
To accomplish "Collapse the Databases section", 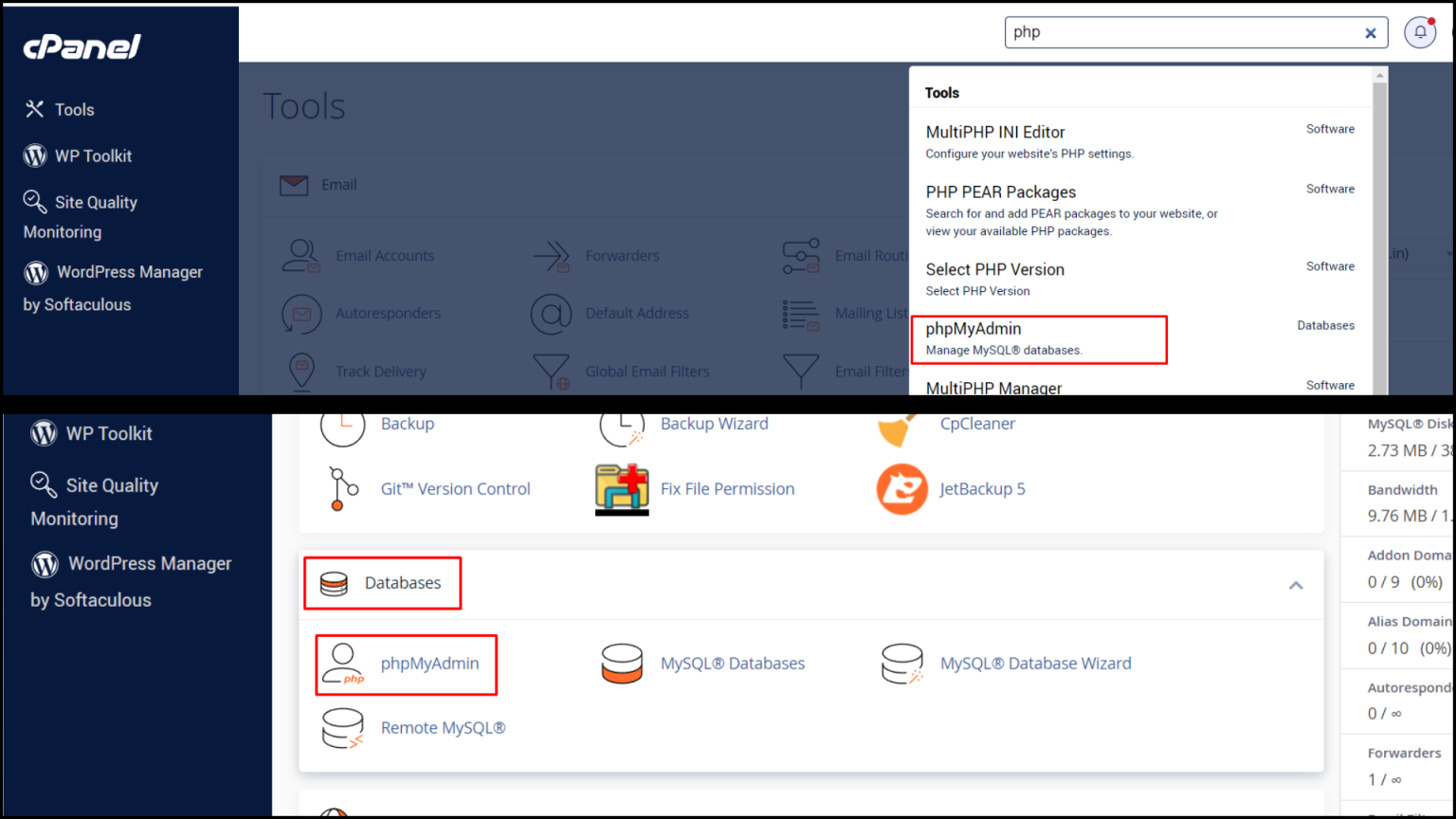I will click(1296, 585).
